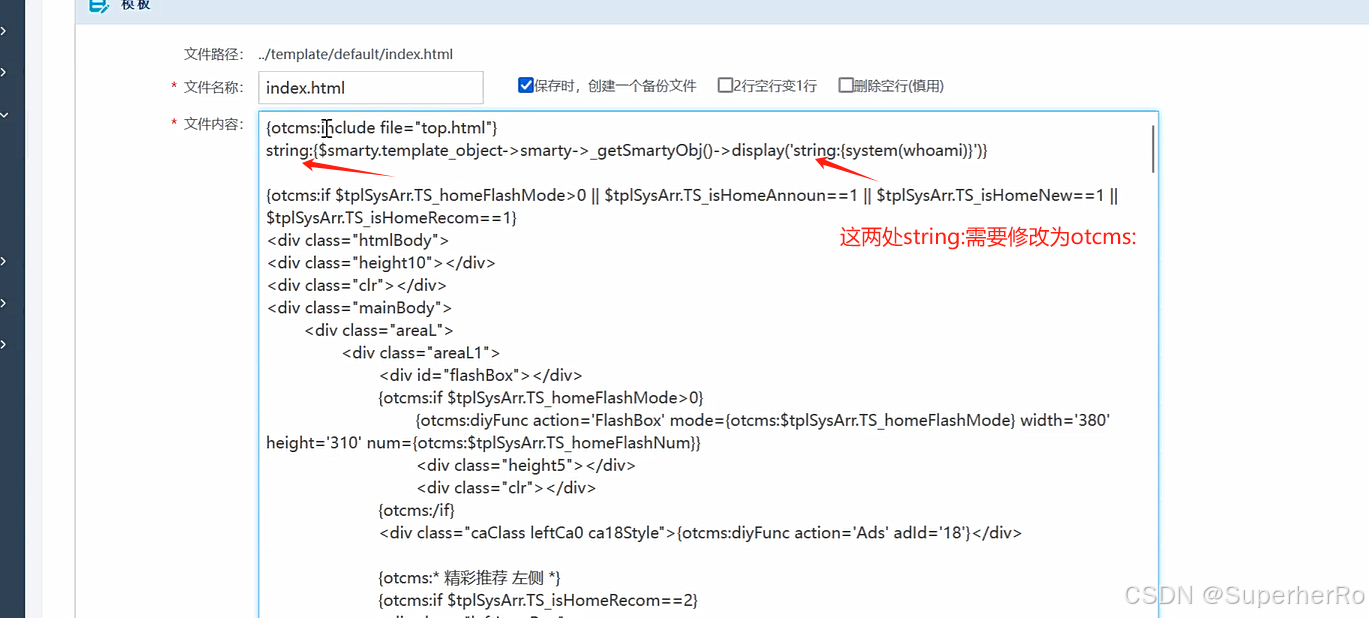This screenshot has height=618, width=1369.
Task: Click the 文件内容 label
Action: click(x=213, y=124)
